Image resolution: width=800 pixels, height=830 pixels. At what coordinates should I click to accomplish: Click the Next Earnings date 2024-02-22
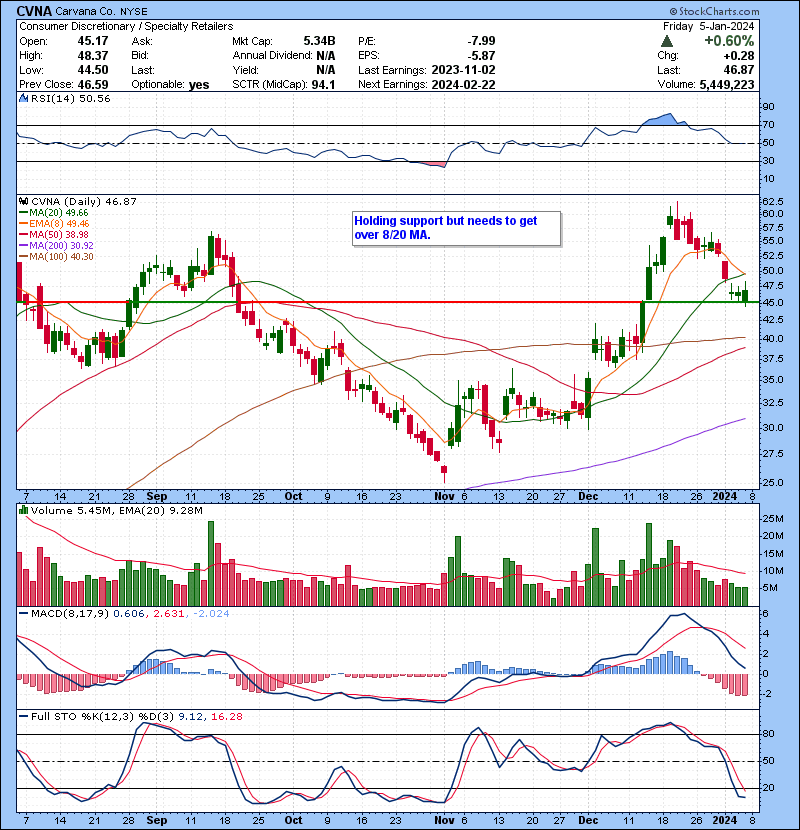(x=463, y=84)
